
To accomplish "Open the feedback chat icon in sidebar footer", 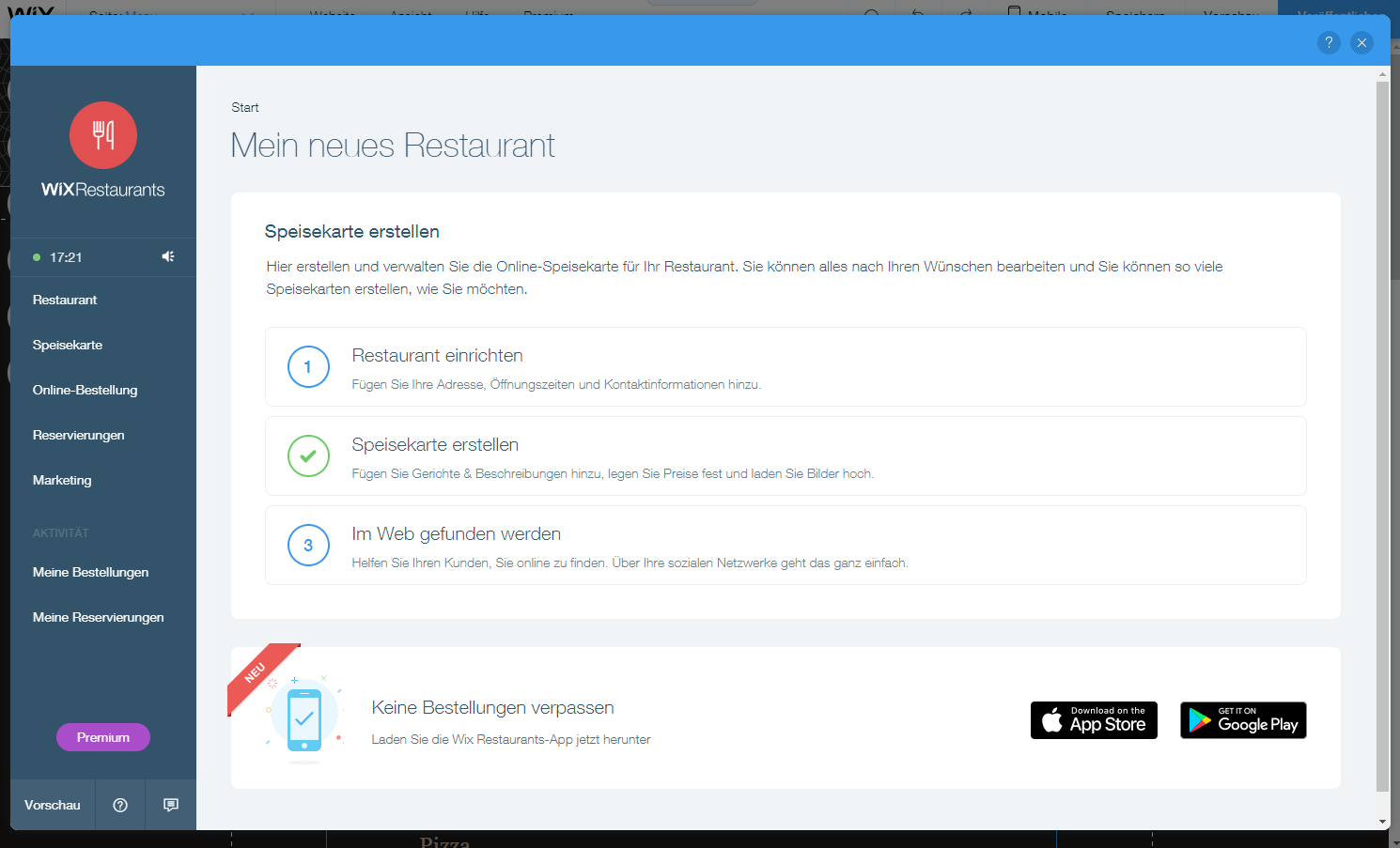I will tap(171, 805).
